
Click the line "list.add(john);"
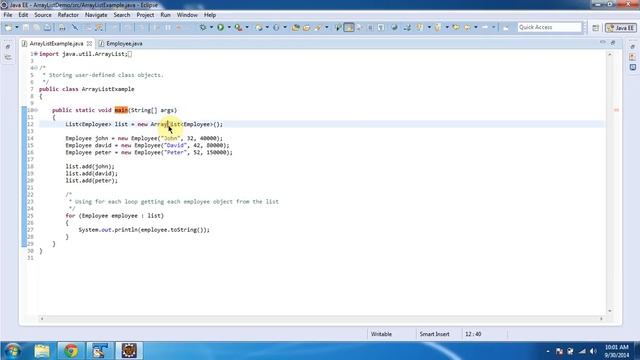click(90, 167)
